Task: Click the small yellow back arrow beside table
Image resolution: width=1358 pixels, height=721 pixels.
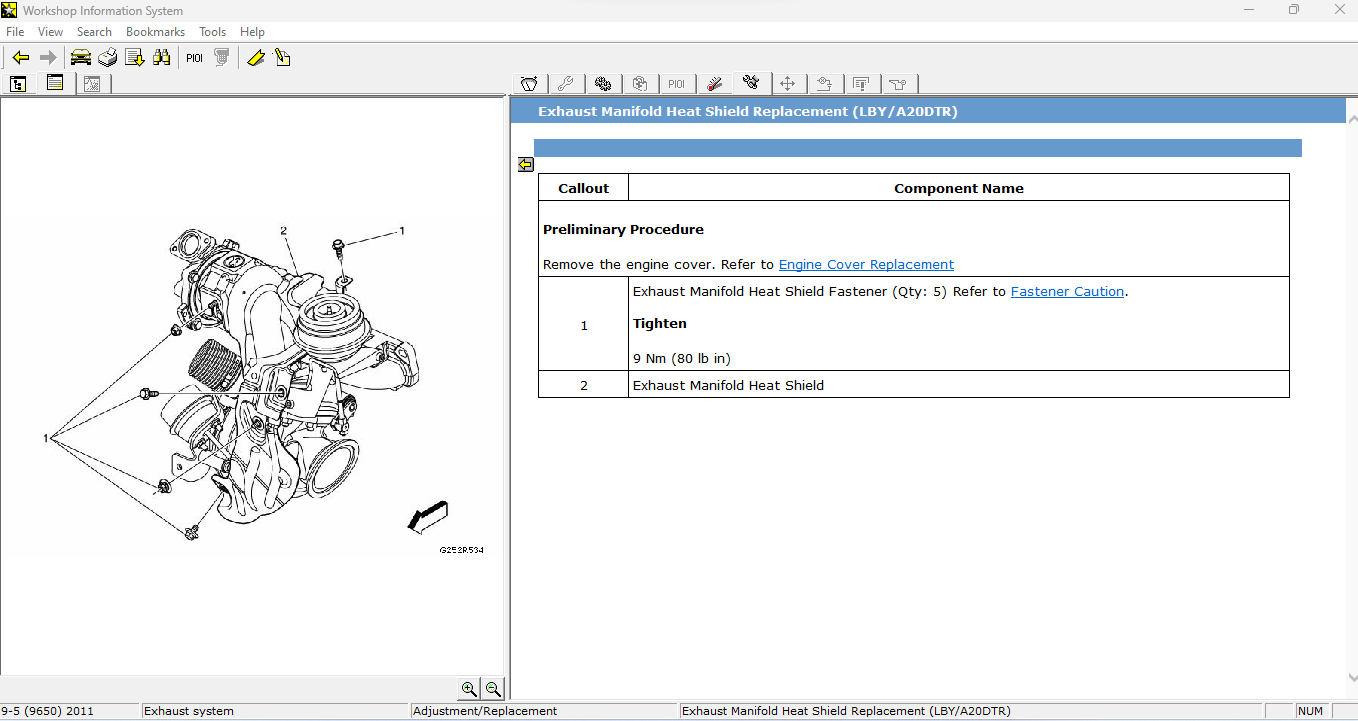Action: click(x=525, y=164)
